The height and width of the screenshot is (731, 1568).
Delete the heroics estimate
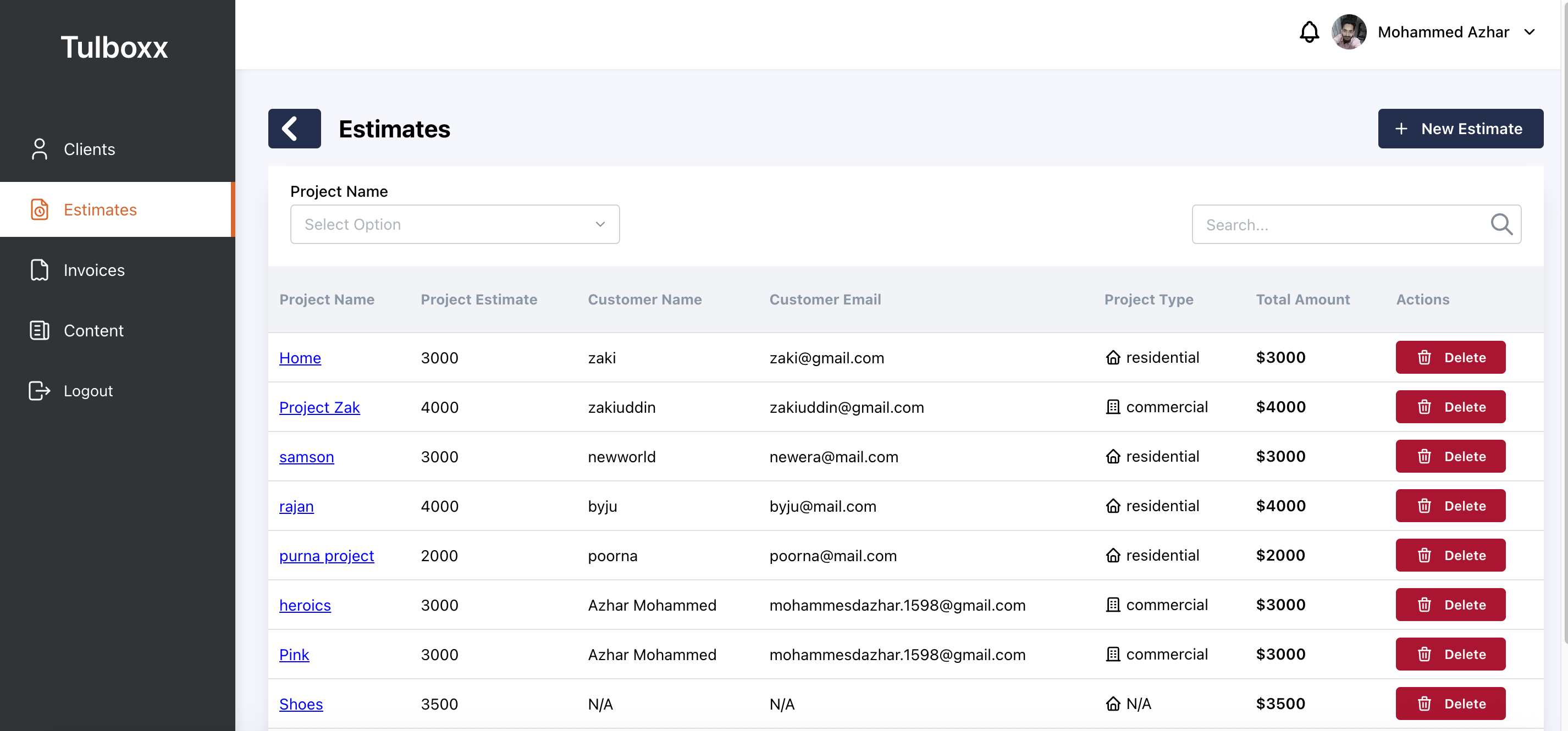[x=1450, y=605]
